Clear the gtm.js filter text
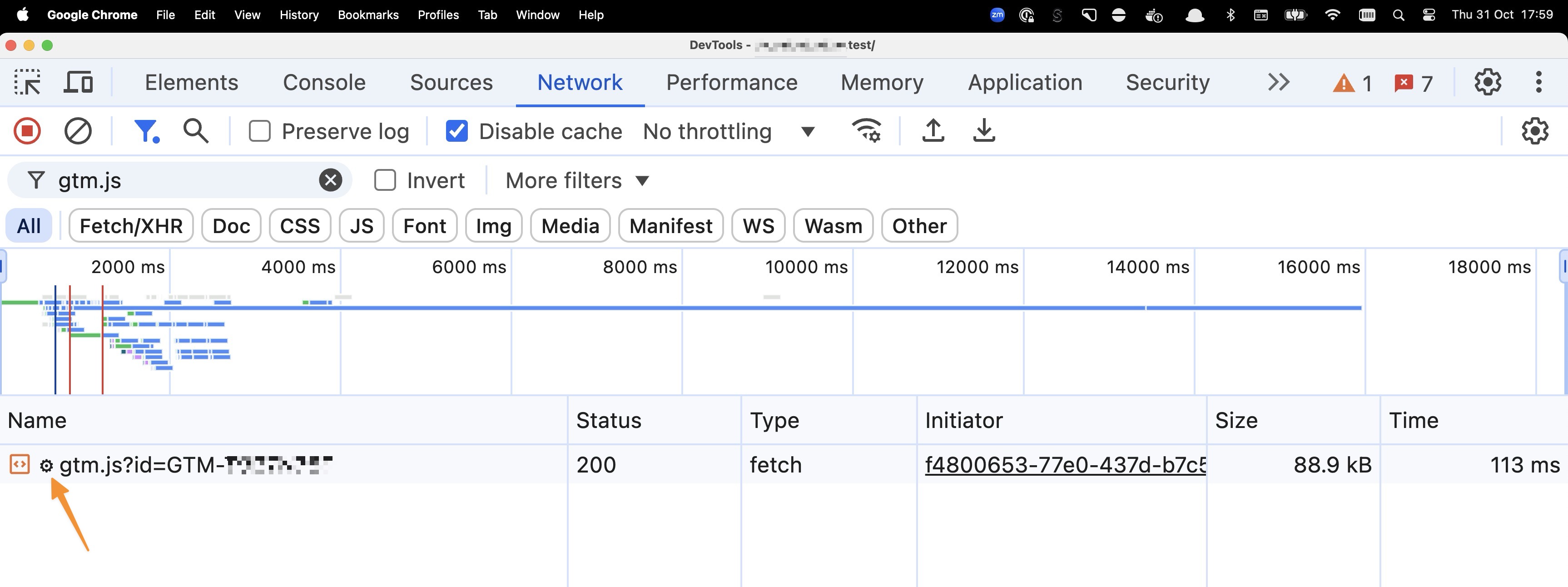1568x587 pixels. coord(331,180)
